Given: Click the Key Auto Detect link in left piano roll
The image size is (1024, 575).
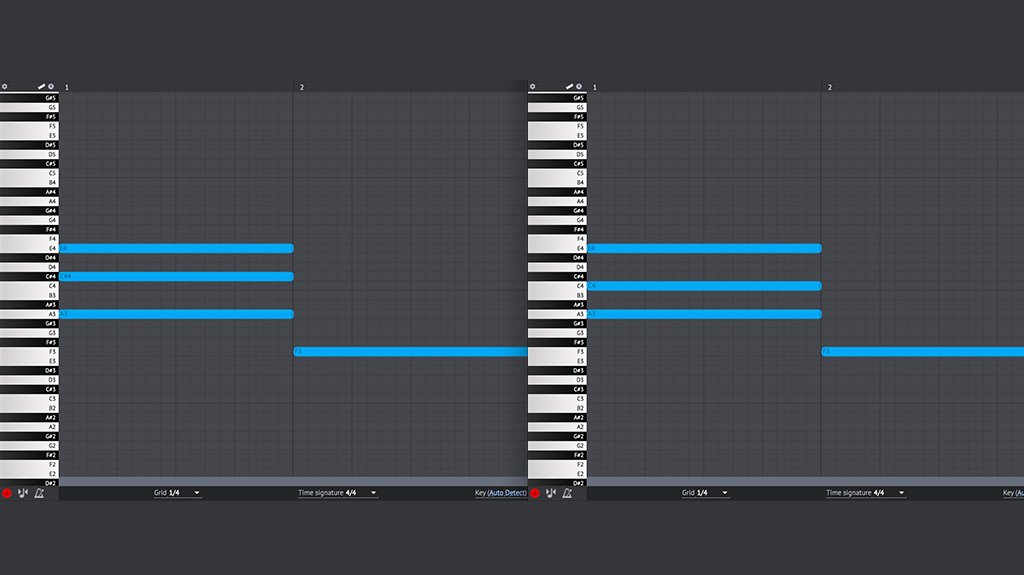Looking at the screenshot, I should point(507,493).
